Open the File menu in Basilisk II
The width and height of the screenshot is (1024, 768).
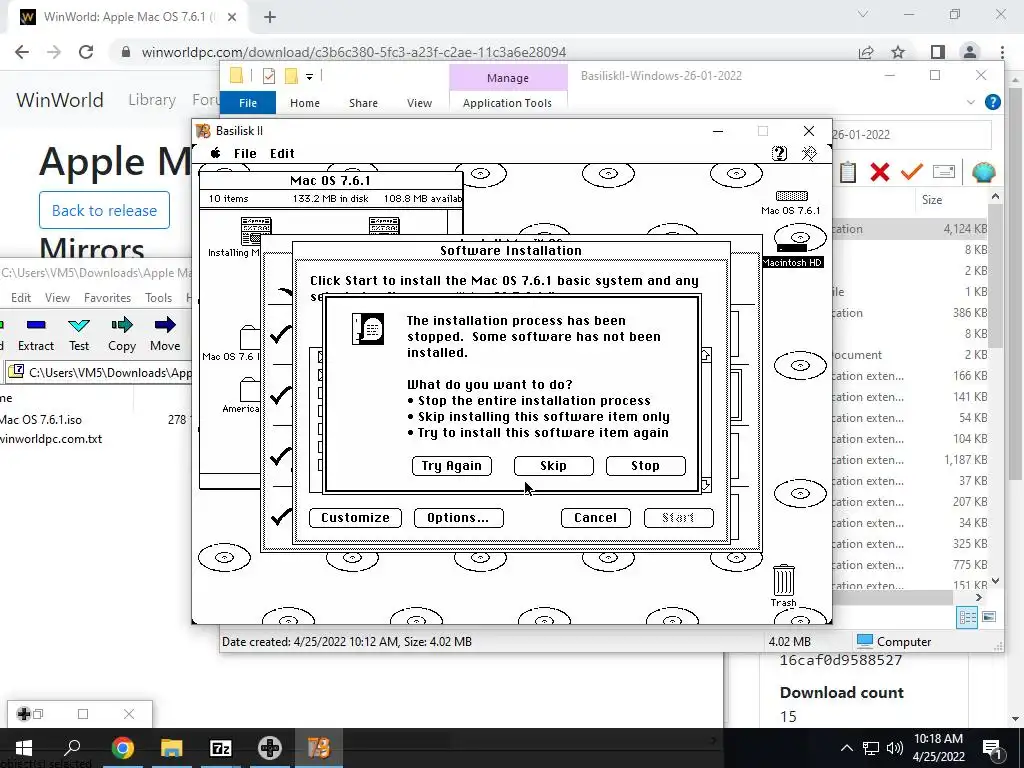[x=245, y=153]
